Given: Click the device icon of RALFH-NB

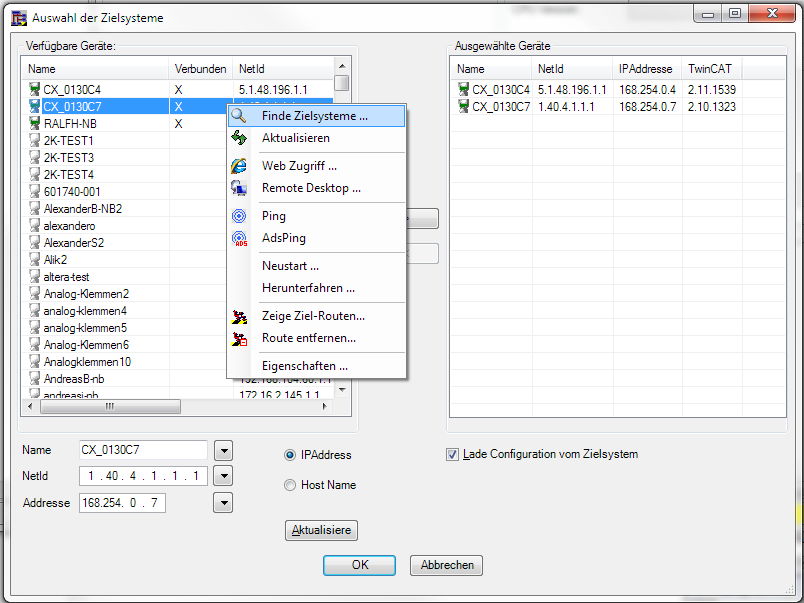Looking at the screenshot, I should (34, 123).
